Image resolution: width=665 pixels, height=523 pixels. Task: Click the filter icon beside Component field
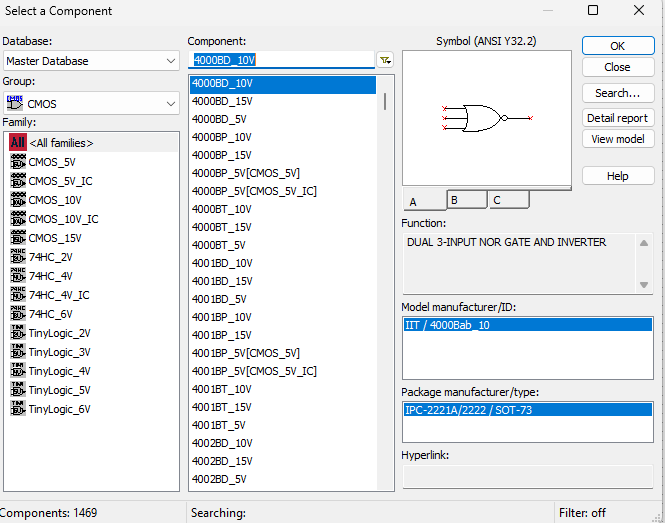coord(385,60)
